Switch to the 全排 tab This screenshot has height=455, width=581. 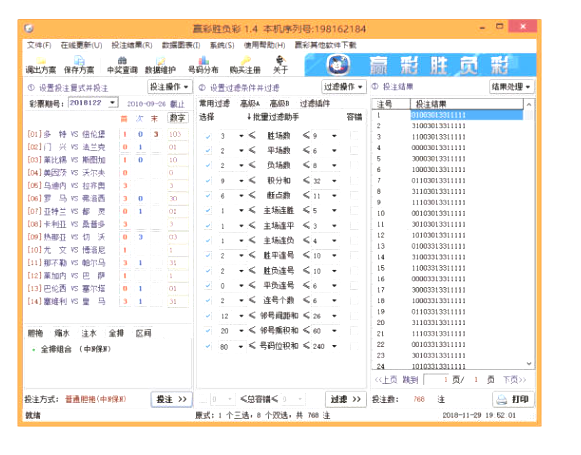pos(116,333)
